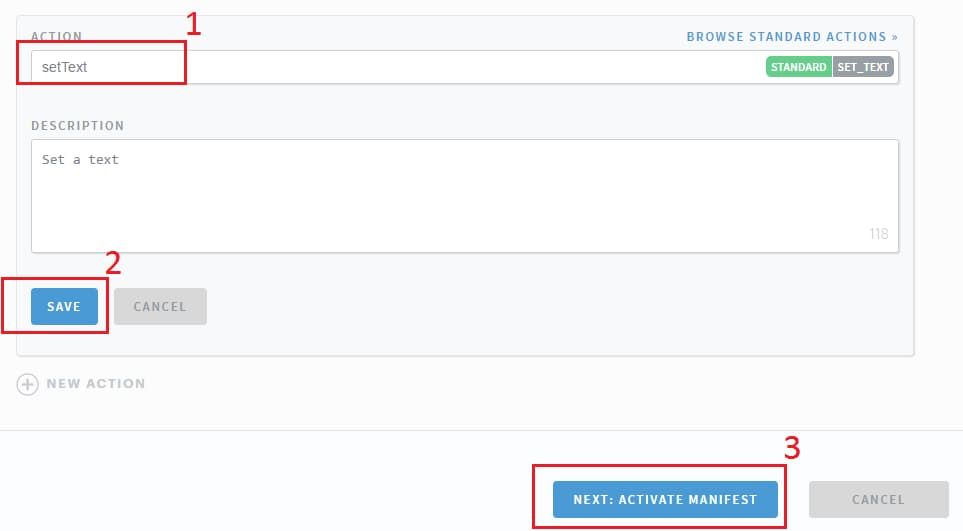963x531 pixels.
Task: Click blank middle area of Action input
Action: point(450,68)
